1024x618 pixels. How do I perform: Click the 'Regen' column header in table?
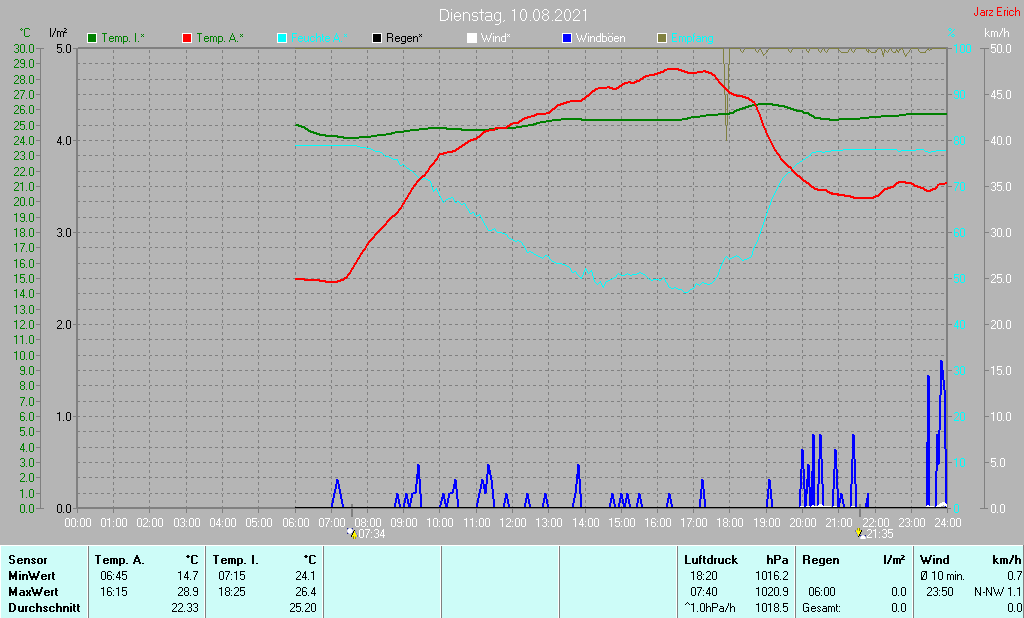click(821, 560)
